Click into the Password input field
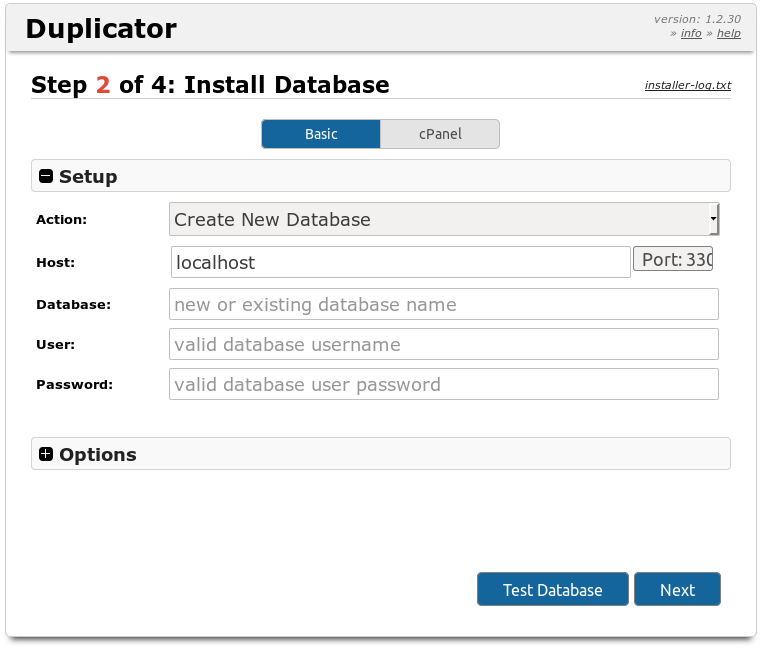 click(x=444, y=384)
